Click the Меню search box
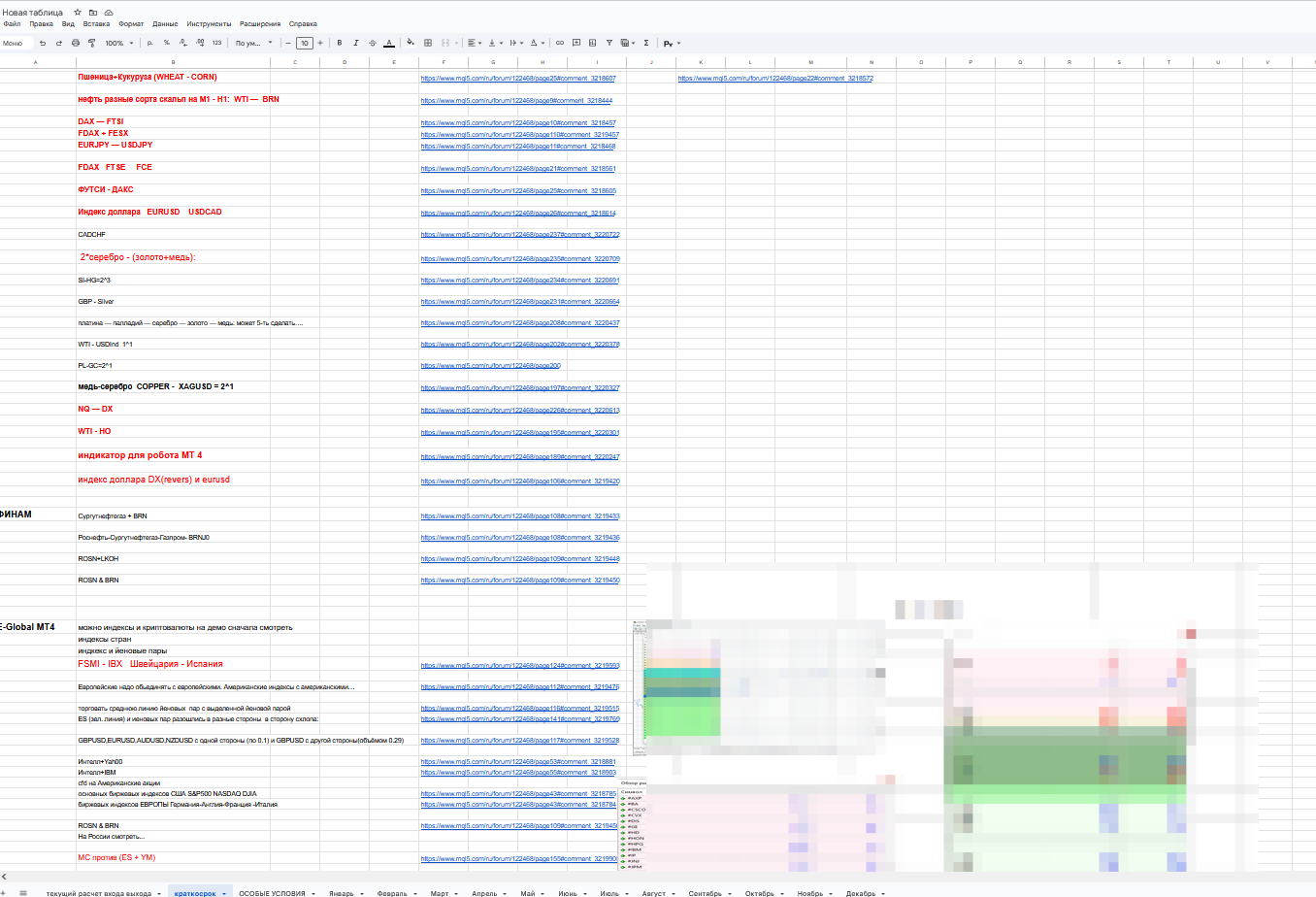Viewport: 1316px width, 897px height. (x=16, y=43)
